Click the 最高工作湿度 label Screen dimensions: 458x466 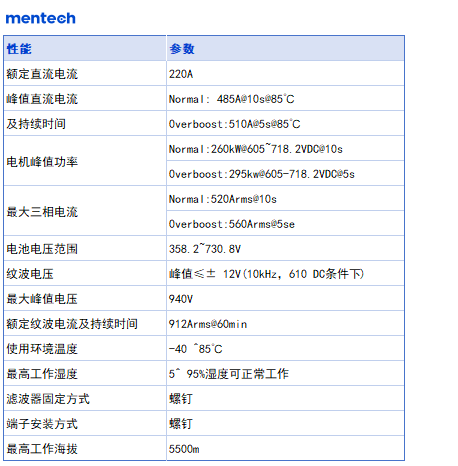[x=42, y=374]
